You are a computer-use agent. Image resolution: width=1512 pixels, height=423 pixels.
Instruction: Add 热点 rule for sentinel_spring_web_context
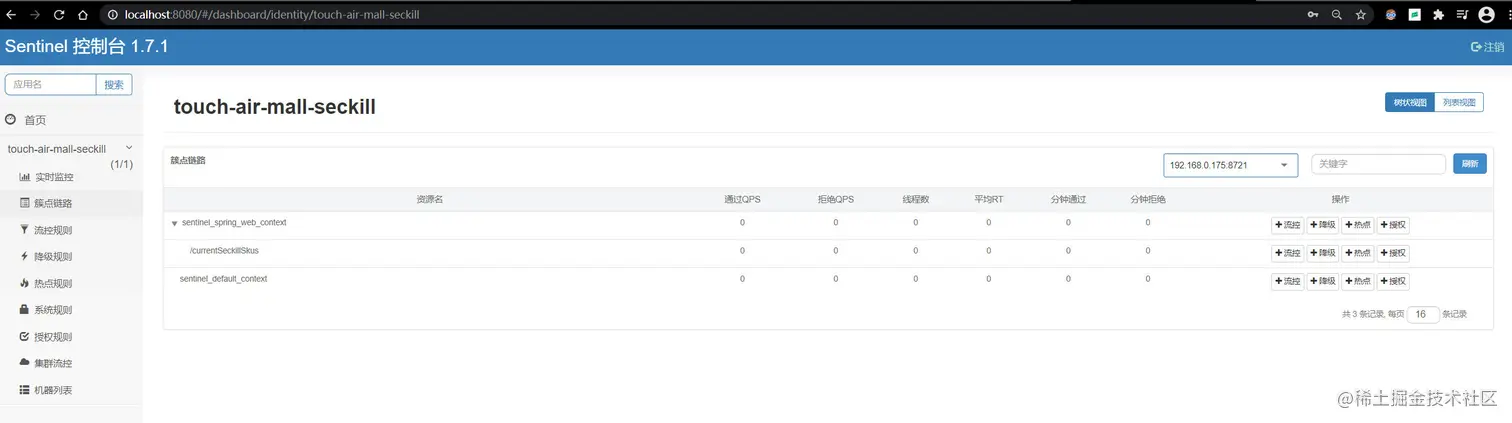click(x=1358, y=225)
